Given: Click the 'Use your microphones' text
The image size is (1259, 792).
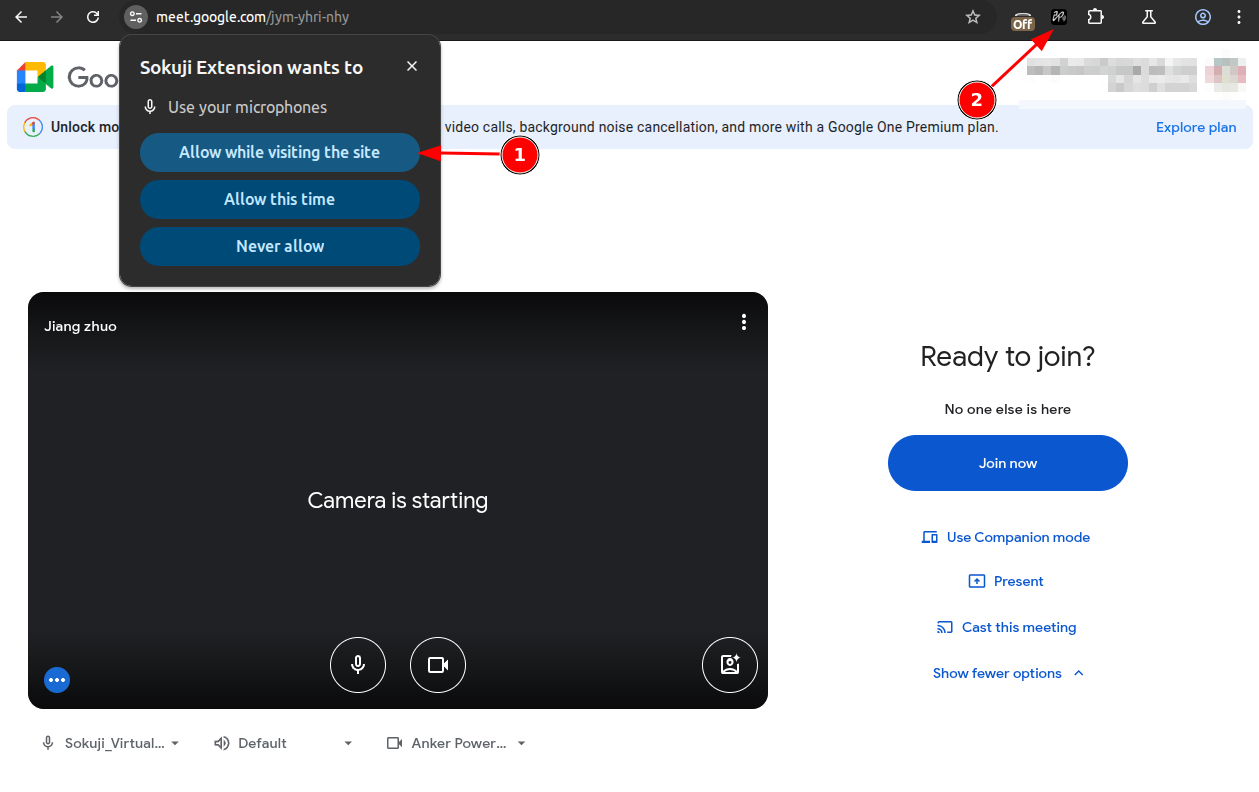Looking at the screenshot, I should 247,107.
